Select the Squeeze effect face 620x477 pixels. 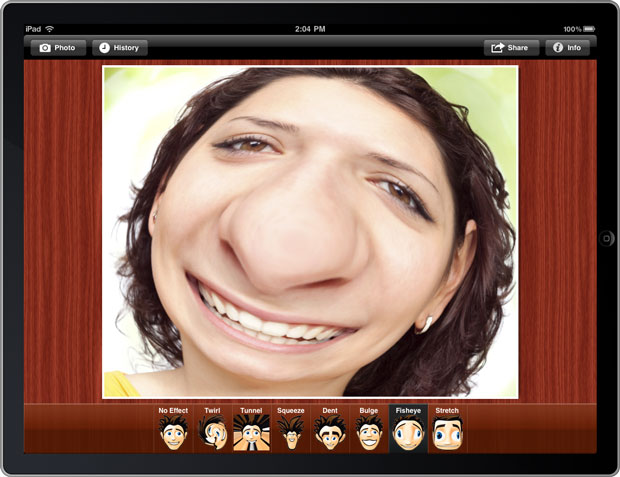(291, 434)
